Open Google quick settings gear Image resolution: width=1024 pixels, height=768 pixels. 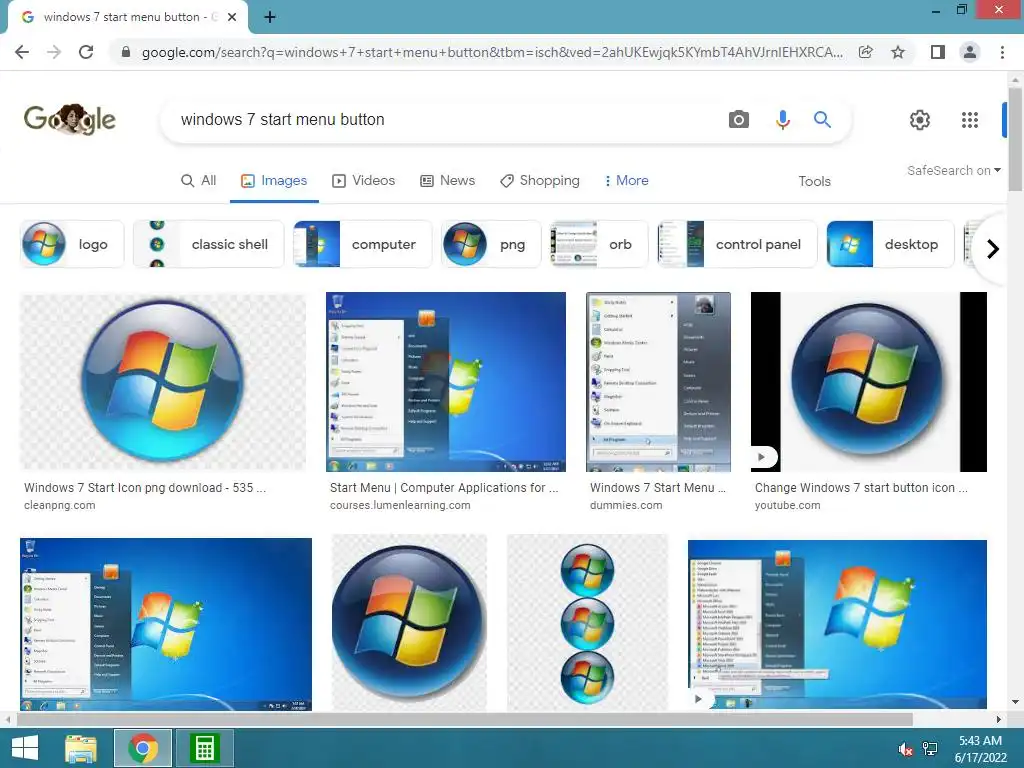click(x=920, y=120)
